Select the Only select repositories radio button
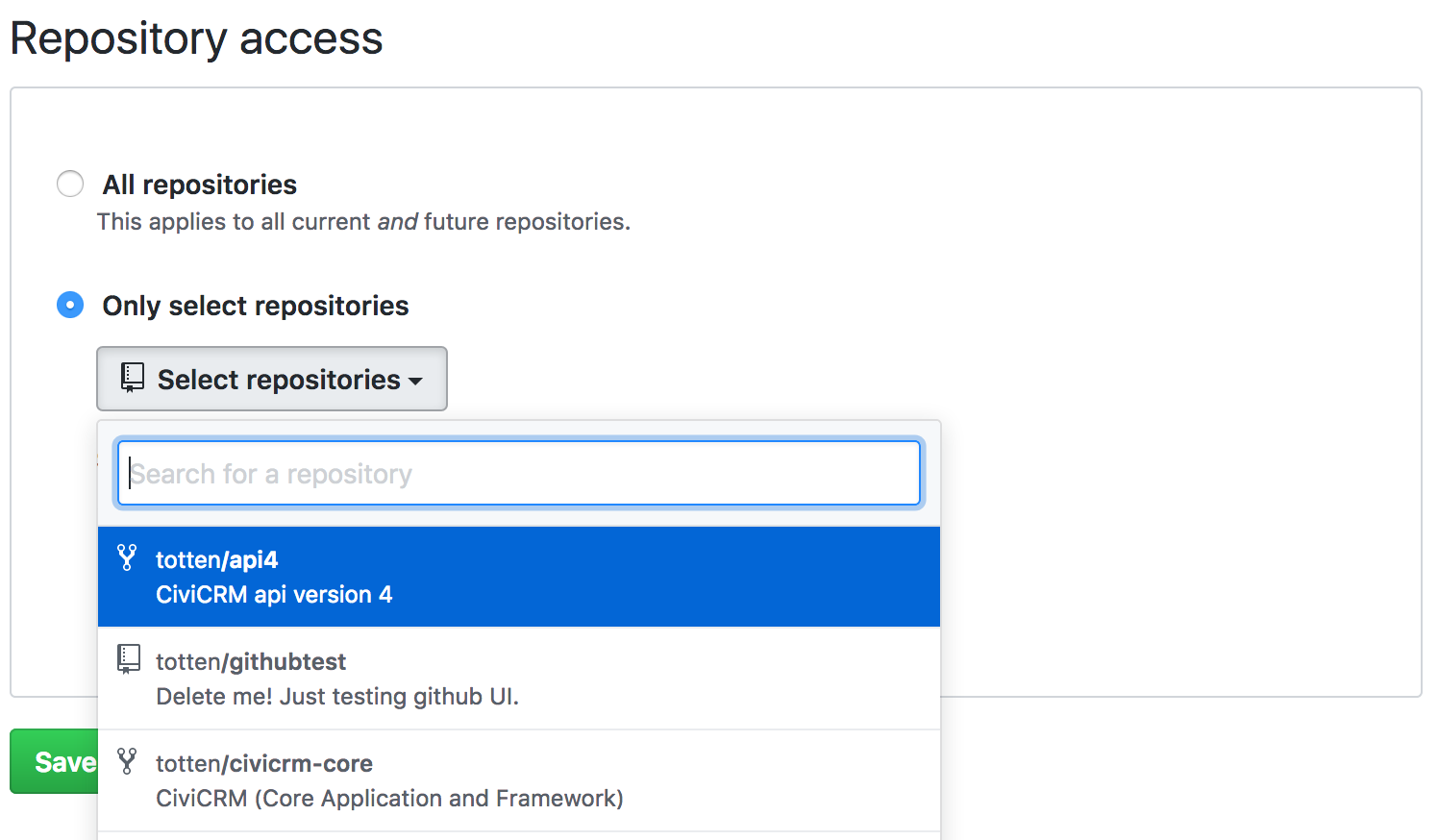Image resolution: width=1438 pixels, height=840 pixels. click(x=69, y=305)
